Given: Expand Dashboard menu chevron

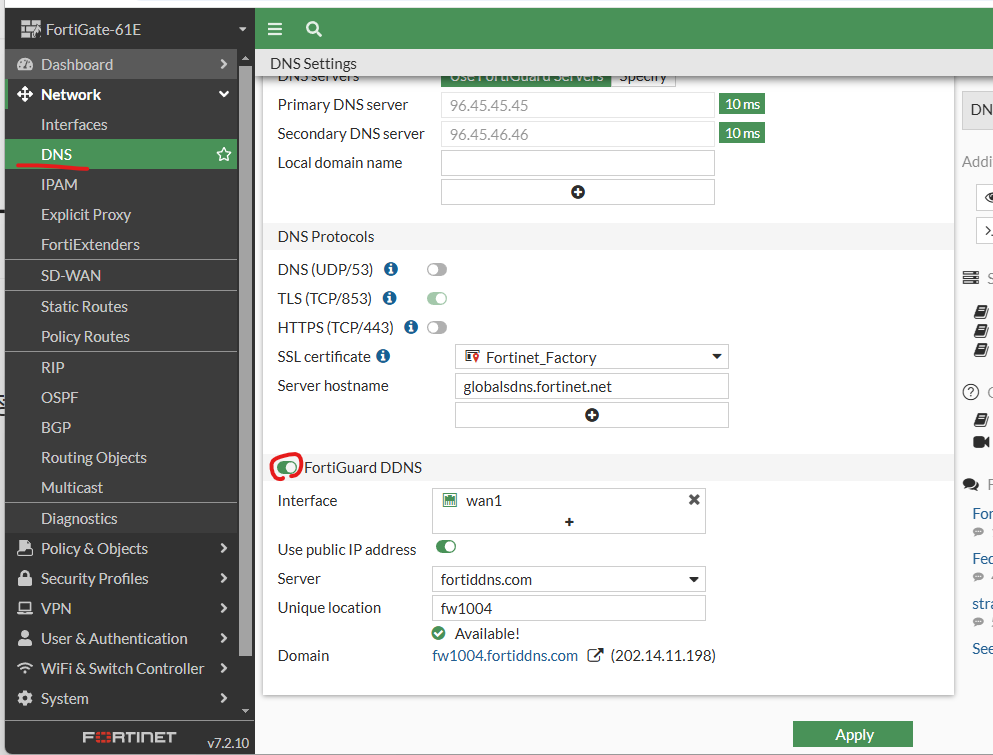Looking at the screenshot, I should coord(223,64).
